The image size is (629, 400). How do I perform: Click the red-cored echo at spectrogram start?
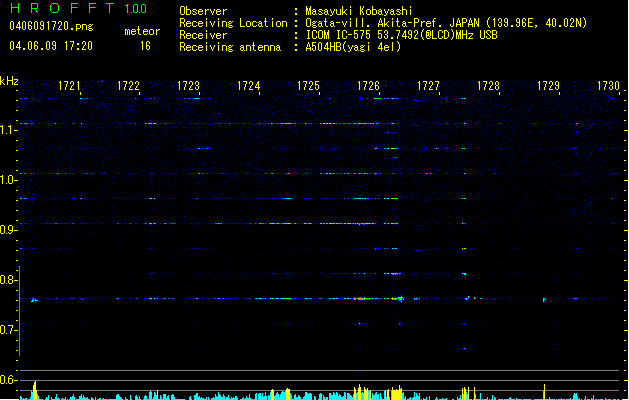click(34, 299)
